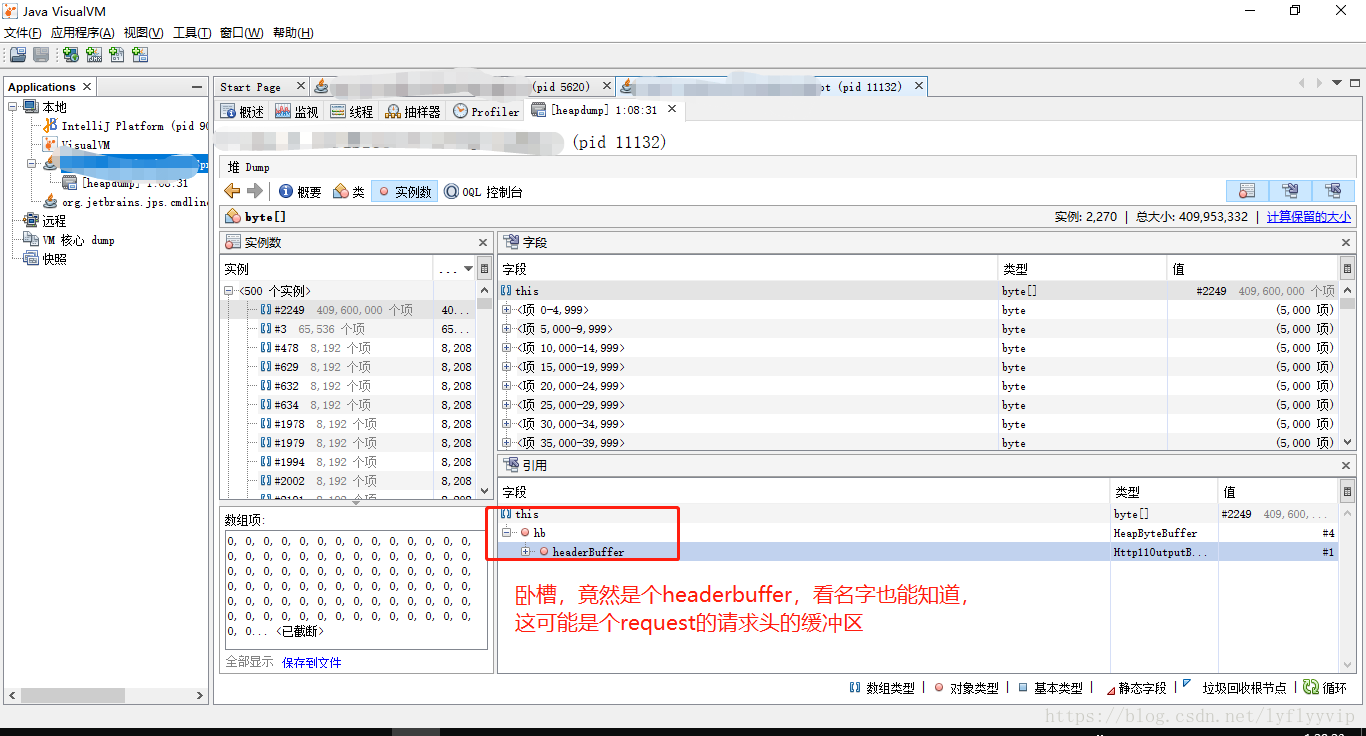
Task: Click the Add Application Snapshot toolbar icon
Action: tap(140, 55)
